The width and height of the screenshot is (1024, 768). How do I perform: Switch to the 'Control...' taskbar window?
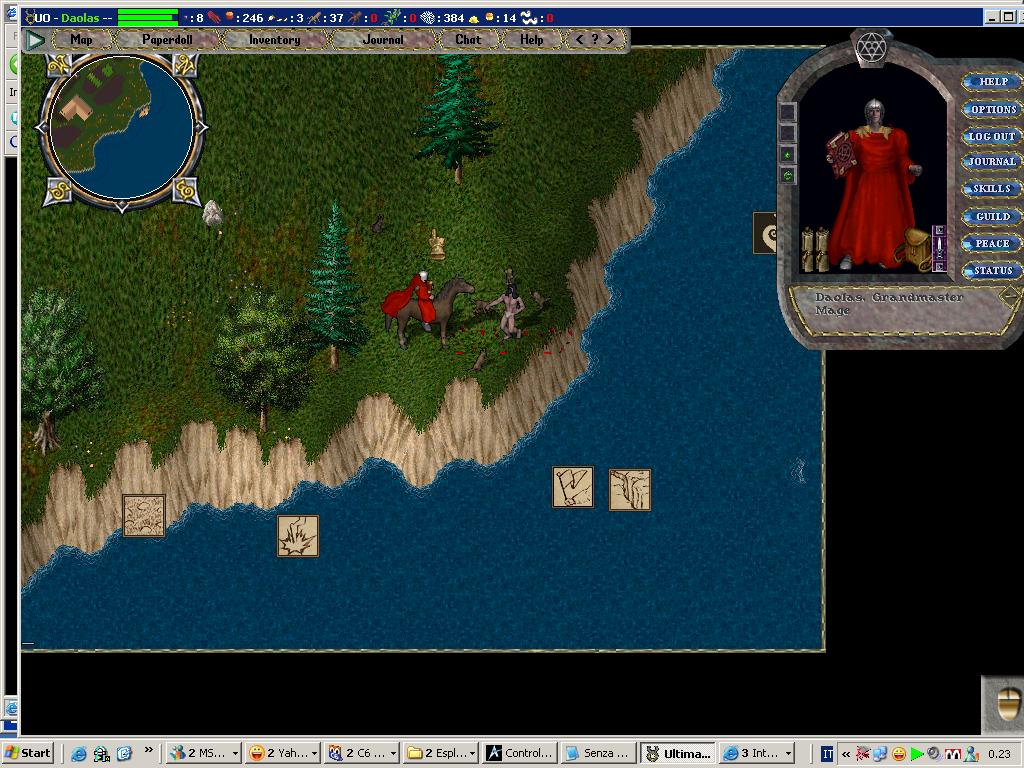click(x=520, y=753)
